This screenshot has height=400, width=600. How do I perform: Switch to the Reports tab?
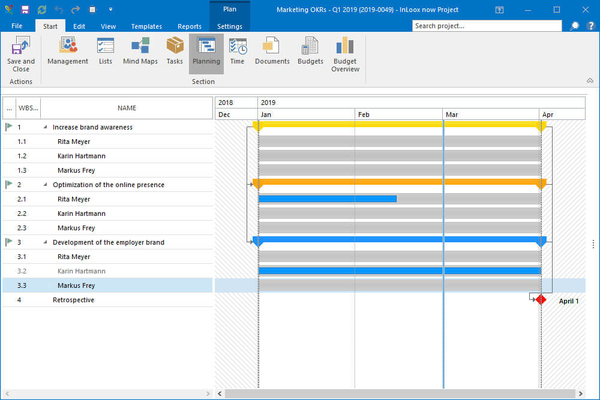[x=189, y=26]
